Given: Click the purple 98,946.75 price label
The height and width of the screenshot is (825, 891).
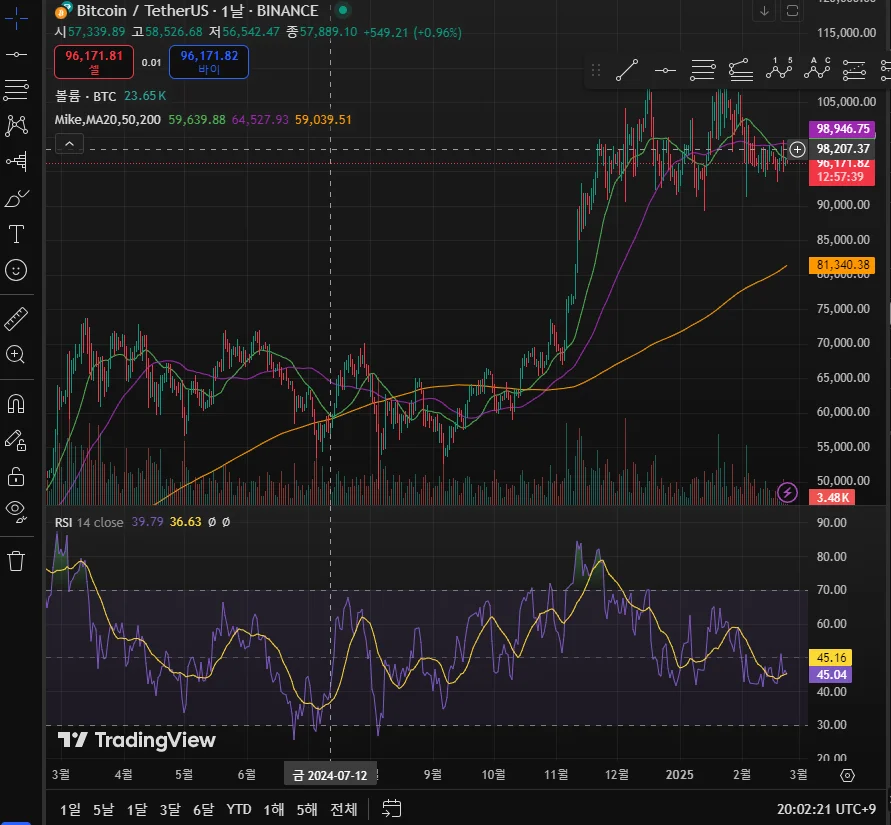Looking at the screenshot, I should pos(842,129).
